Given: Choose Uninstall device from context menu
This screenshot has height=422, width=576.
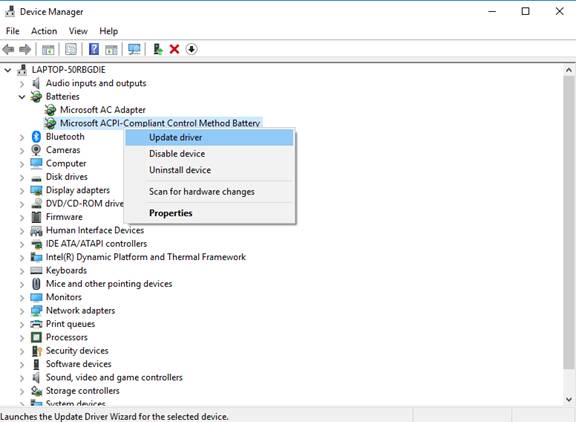Looking at the screenshot, I should click(209, 170).
